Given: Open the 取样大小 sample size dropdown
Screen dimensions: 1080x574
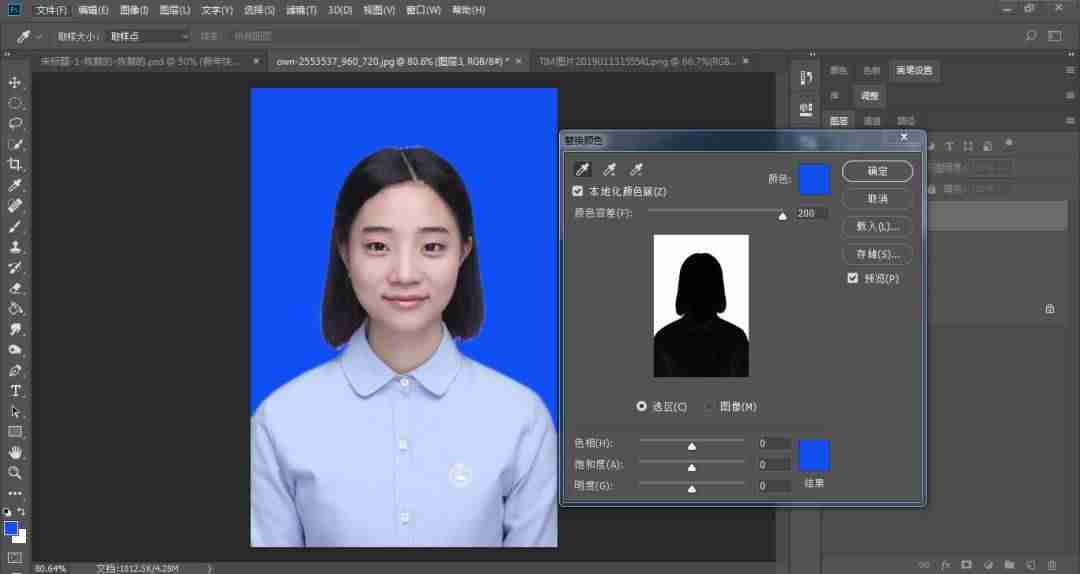Looking at the screenshot, I should coord(149,36).
